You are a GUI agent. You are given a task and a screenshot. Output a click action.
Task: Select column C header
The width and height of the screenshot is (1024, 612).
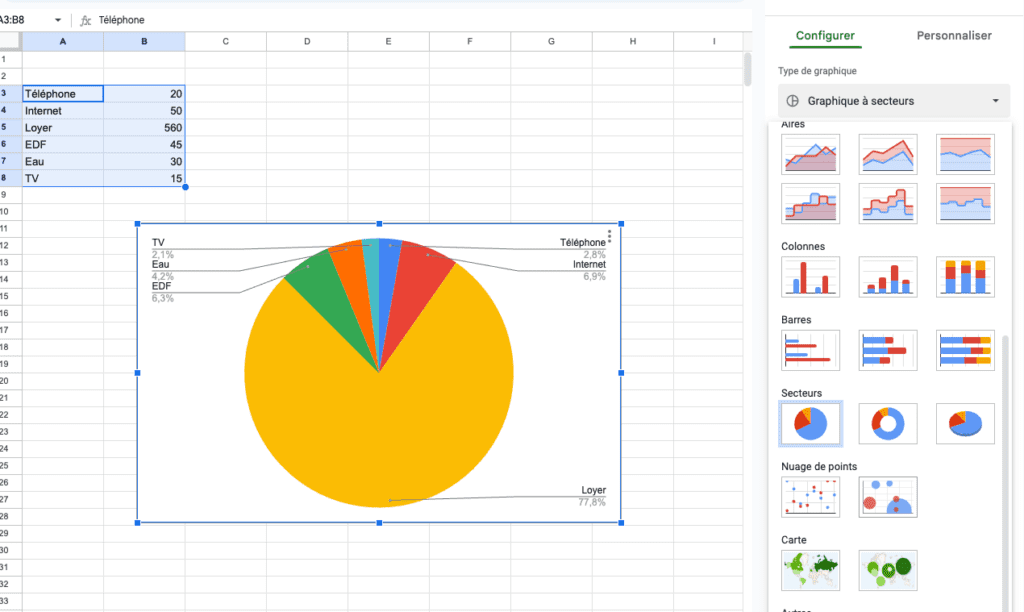click(225, 41)
